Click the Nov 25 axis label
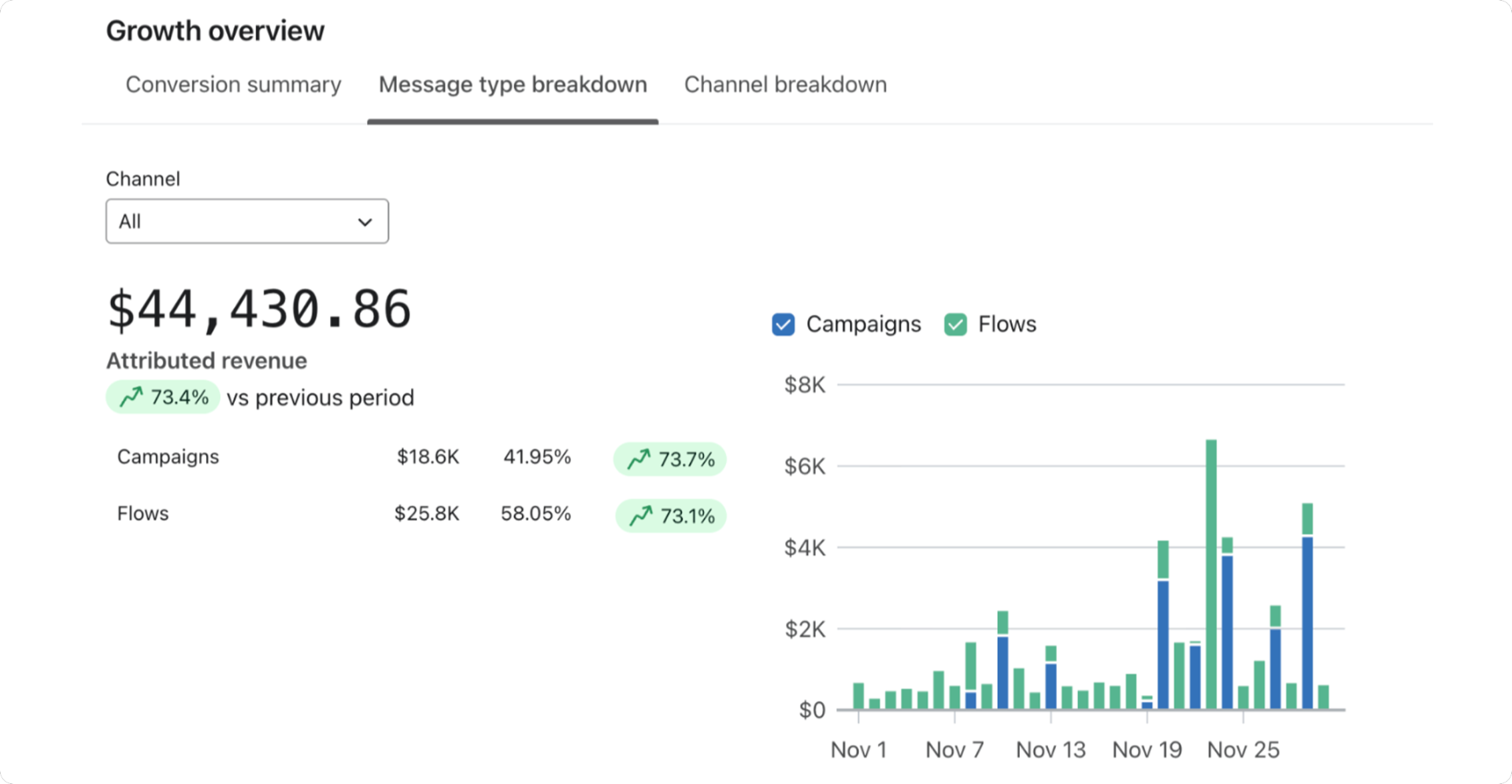This screenshot has height=784, width=1512. (x=1243, y=749)
